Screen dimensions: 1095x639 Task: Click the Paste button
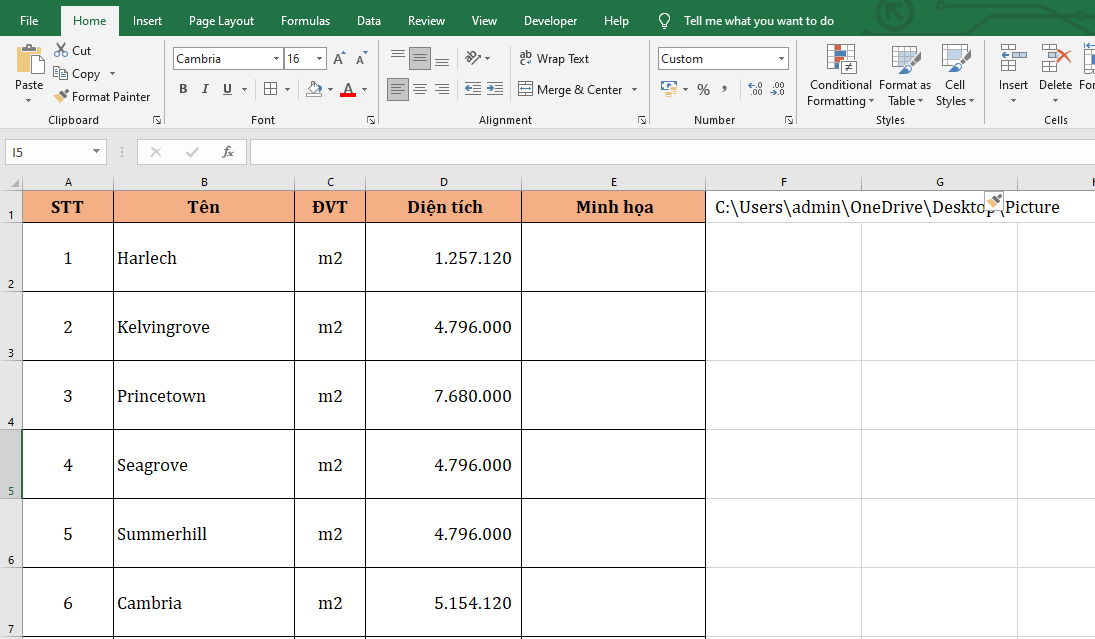pos(29,65)
